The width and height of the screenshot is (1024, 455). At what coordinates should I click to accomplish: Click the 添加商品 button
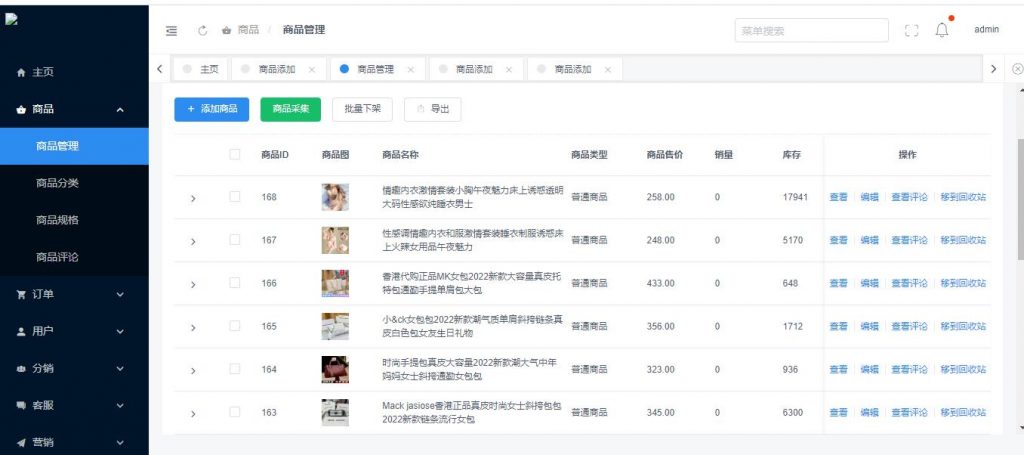(212, 109)
